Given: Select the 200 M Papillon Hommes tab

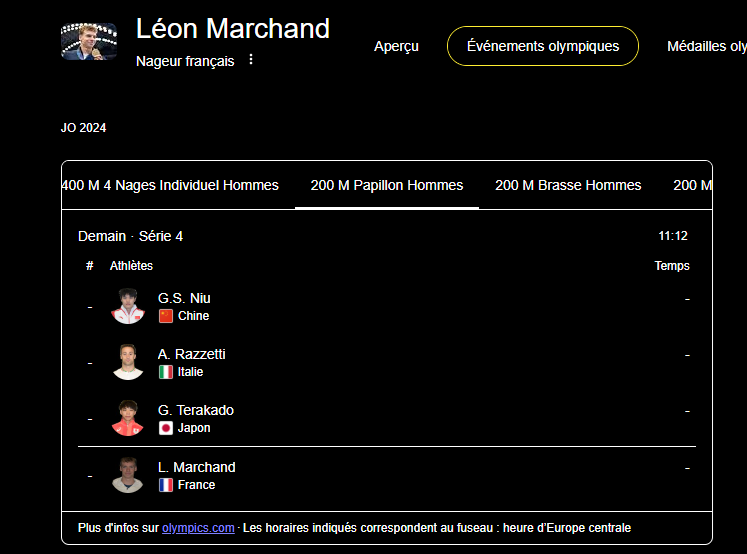Looking at the screenshot, I should pos(387,185).
